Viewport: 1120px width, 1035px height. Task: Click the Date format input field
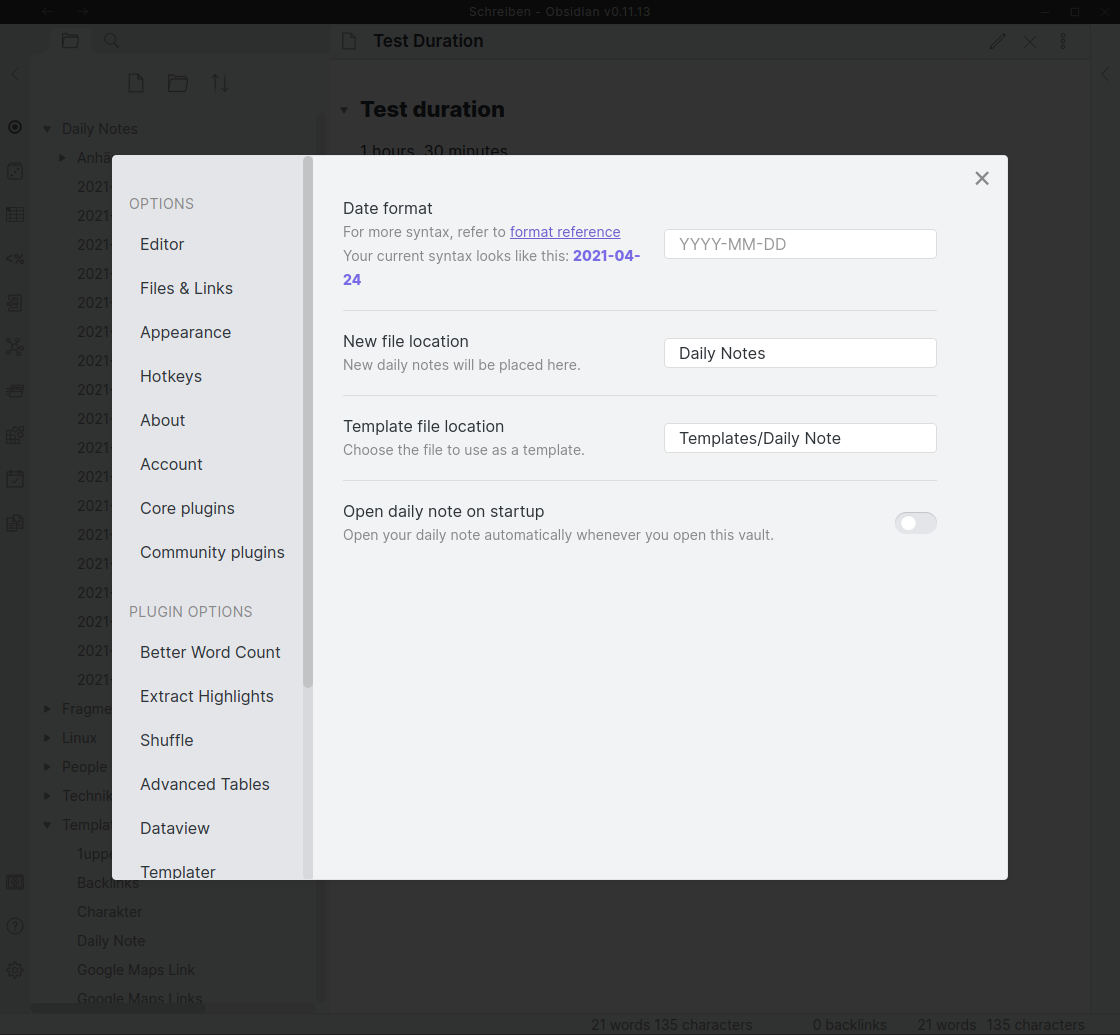(800, 244)
